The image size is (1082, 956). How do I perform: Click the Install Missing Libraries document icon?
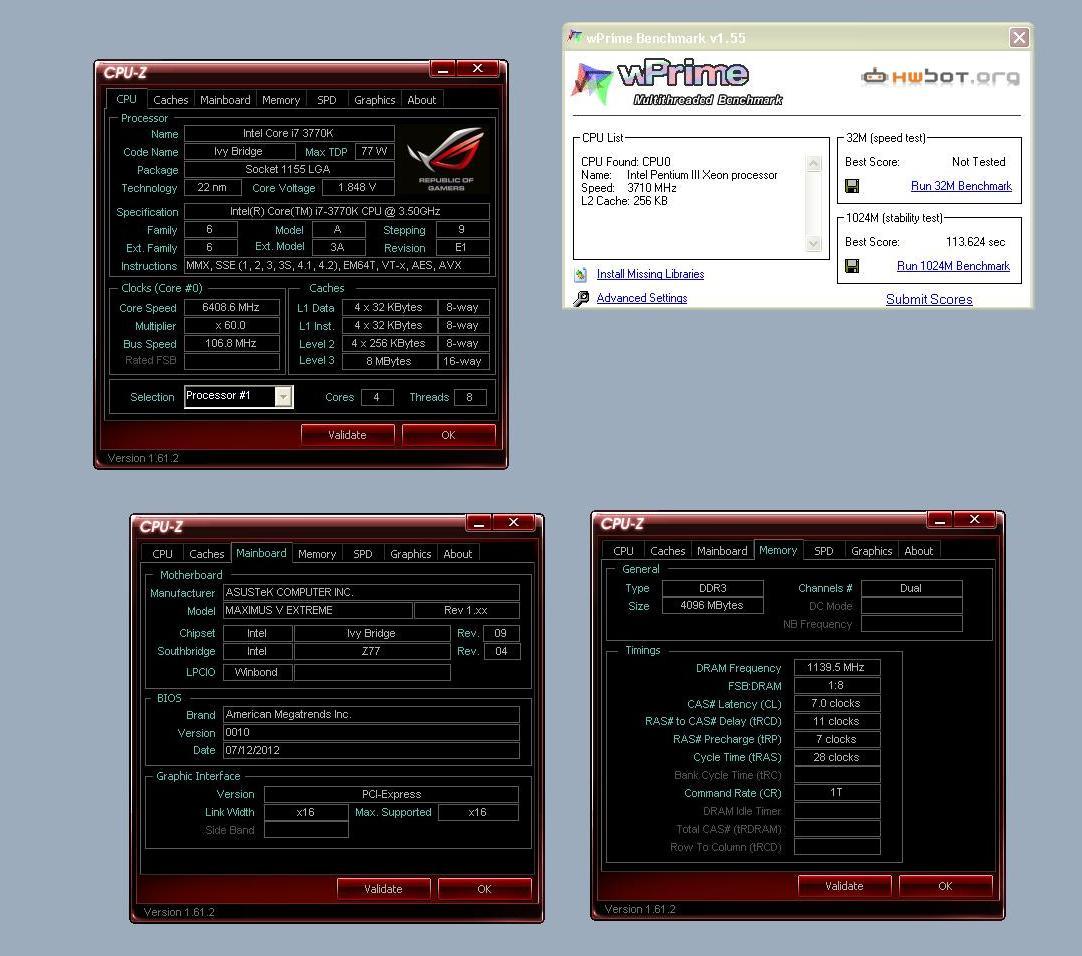581,274
